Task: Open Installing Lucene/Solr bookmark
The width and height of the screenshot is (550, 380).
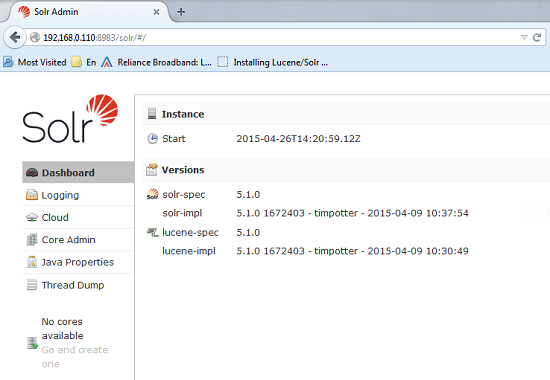Action: [x=273, y=62]
